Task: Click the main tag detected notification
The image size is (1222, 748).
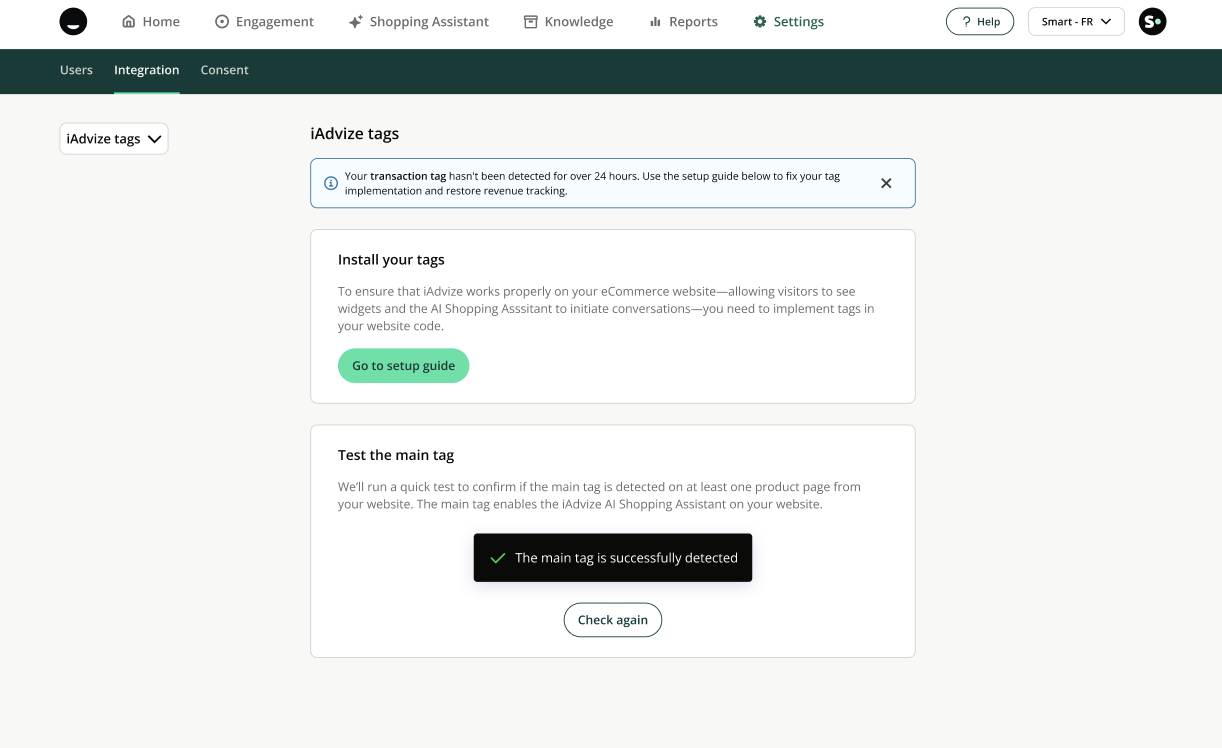Action: (x=613, y=558)
